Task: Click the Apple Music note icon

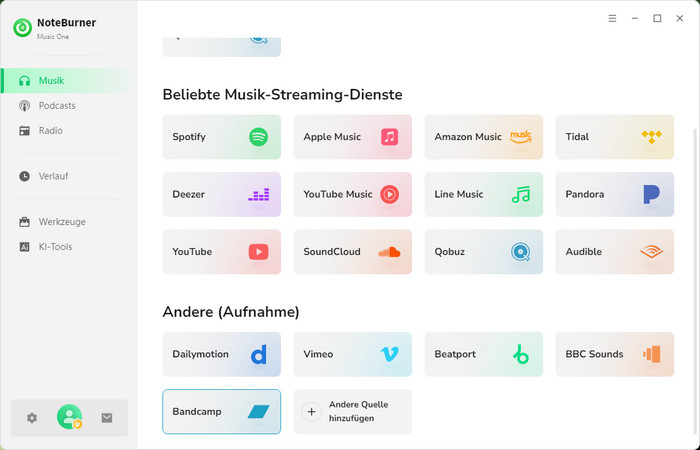Action: [x=389, y=137]
